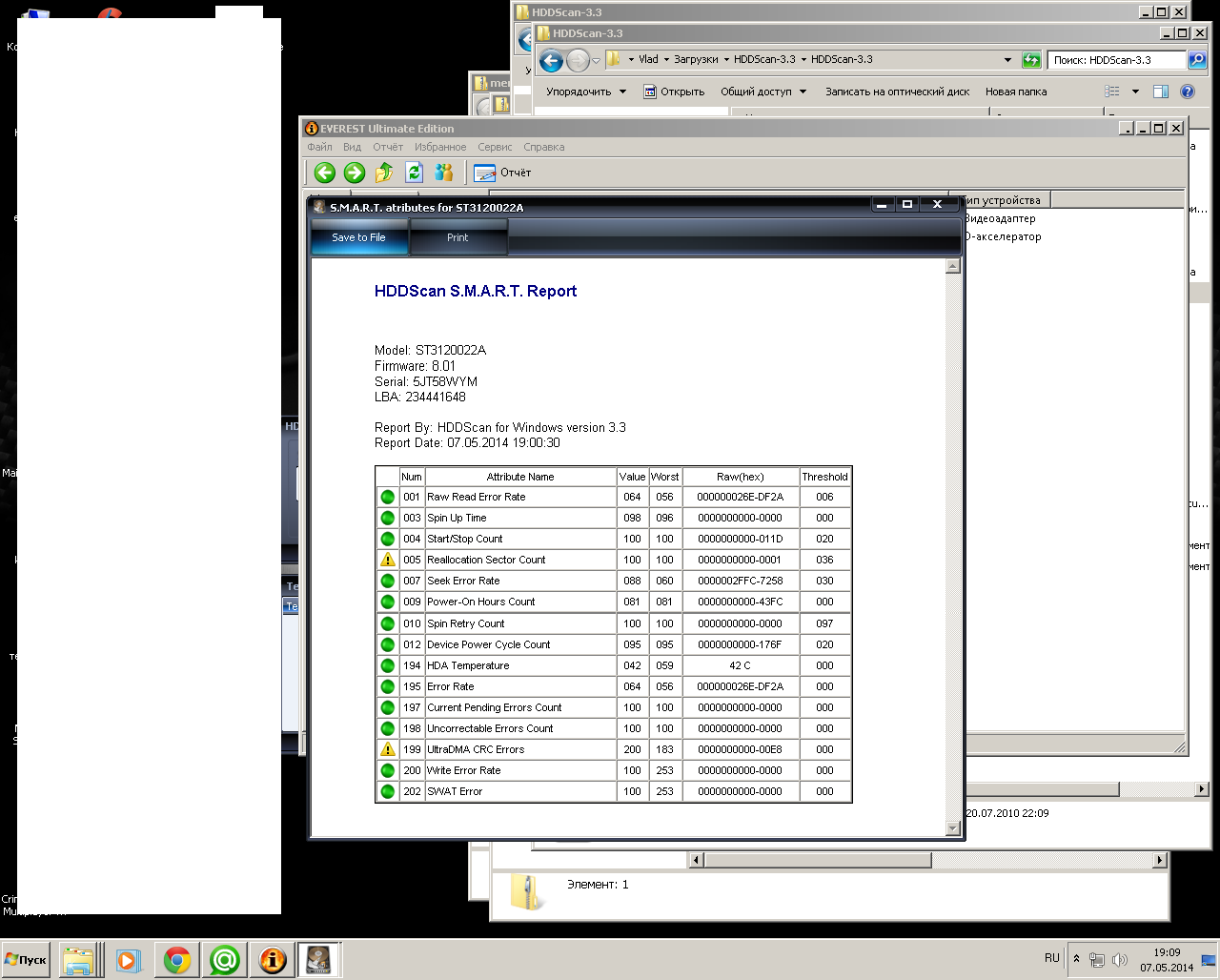Open Explorer help with question mark icon
This screenshot has width=1220, height=980.
(x=1188, y=92)
